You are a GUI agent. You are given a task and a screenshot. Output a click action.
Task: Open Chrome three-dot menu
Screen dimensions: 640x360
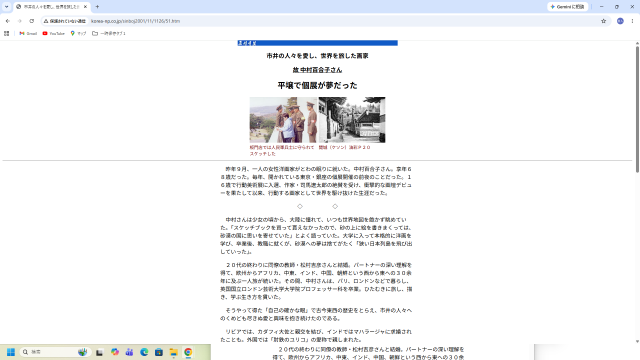tap(632, 21)
